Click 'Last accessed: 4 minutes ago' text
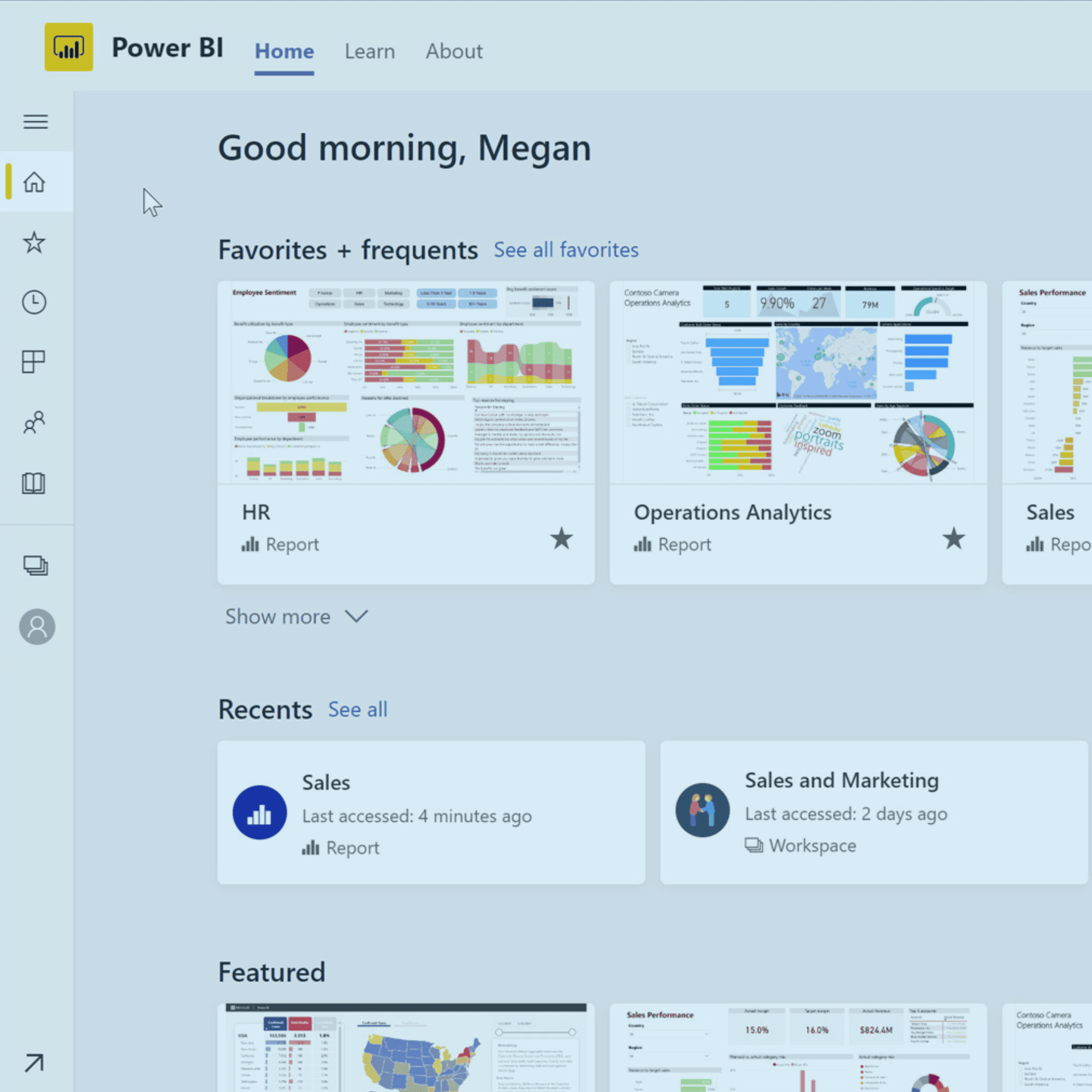This screenshot has width=1092, height=1092. tap(417, 816)
